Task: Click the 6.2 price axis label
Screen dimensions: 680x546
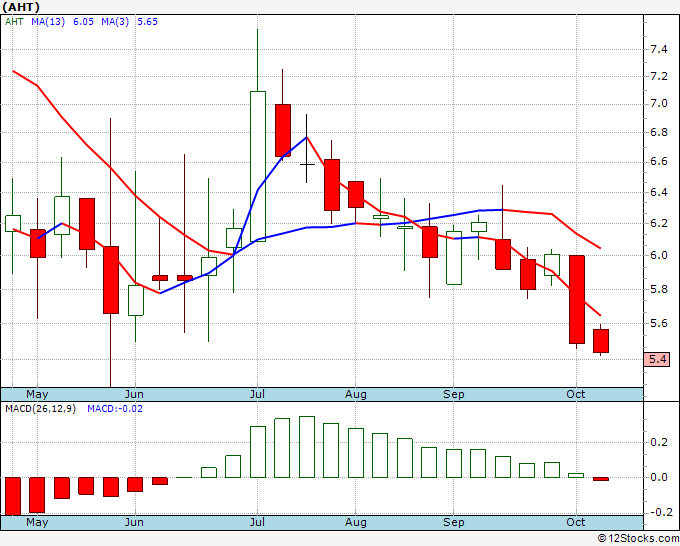Action: coord(659,223)
